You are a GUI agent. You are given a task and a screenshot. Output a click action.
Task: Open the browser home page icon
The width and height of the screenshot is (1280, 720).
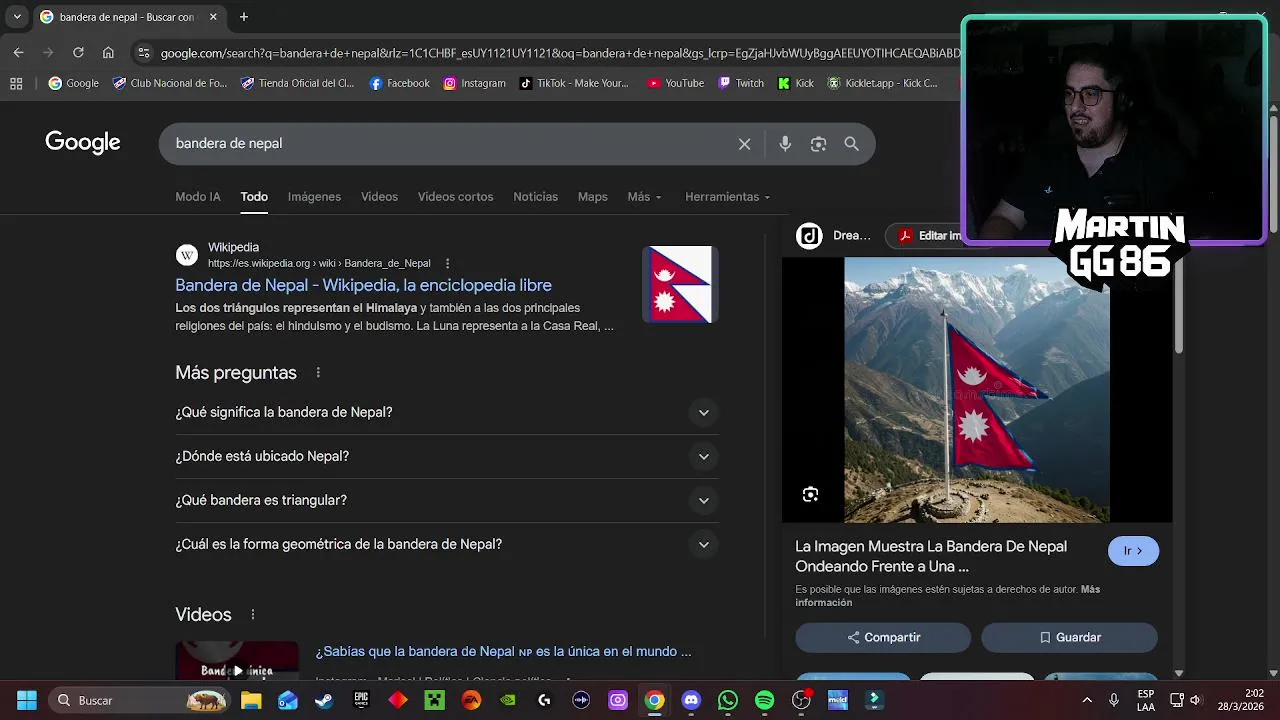pyautogui.click(x=108, y=52)
